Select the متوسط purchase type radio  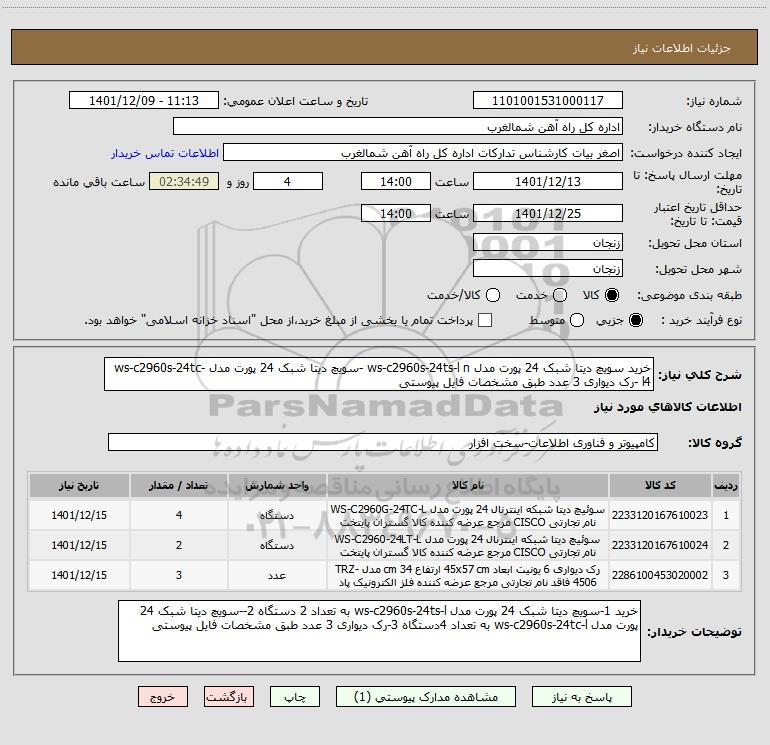[x=577, y=320]
